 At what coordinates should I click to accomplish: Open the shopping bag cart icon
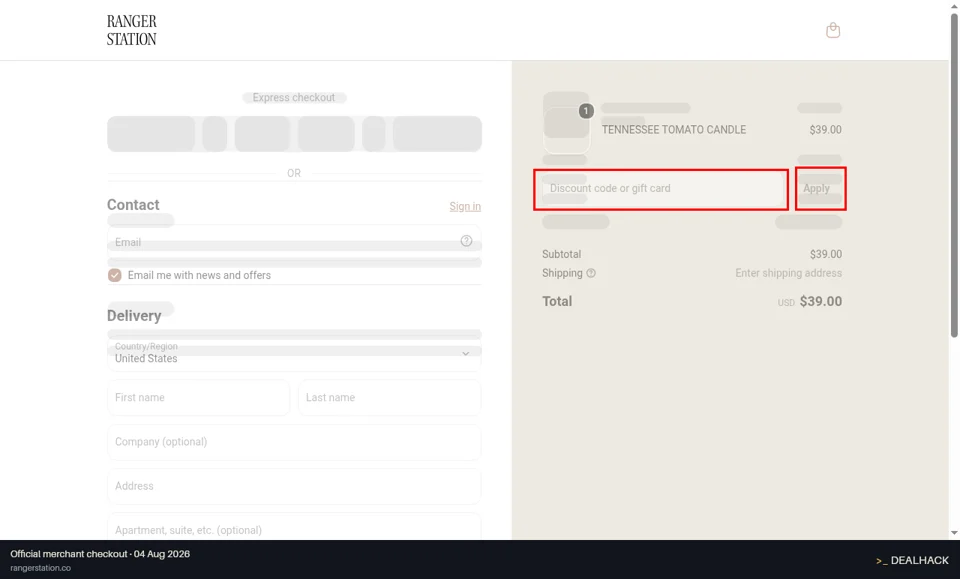coord(833,30)
